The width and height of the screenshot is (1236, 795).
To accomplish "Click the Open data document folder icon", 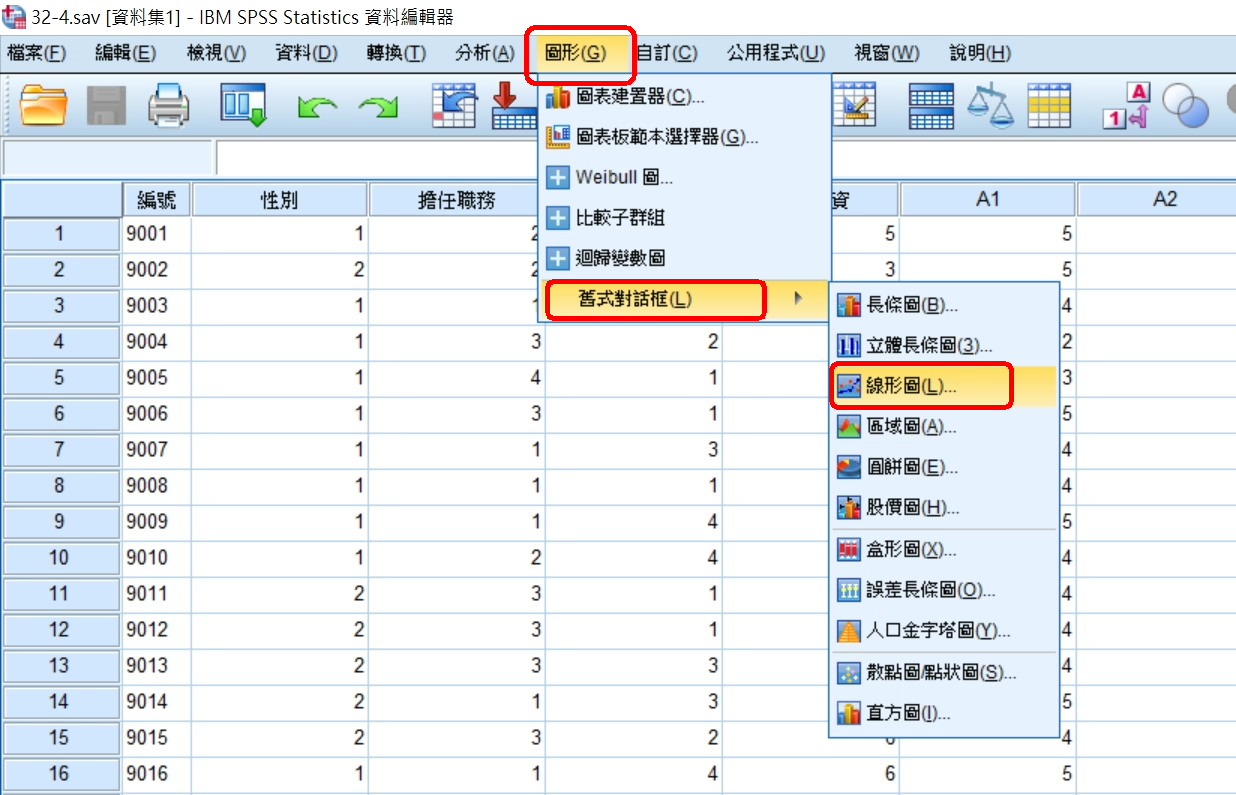I will tap(43, 105).
